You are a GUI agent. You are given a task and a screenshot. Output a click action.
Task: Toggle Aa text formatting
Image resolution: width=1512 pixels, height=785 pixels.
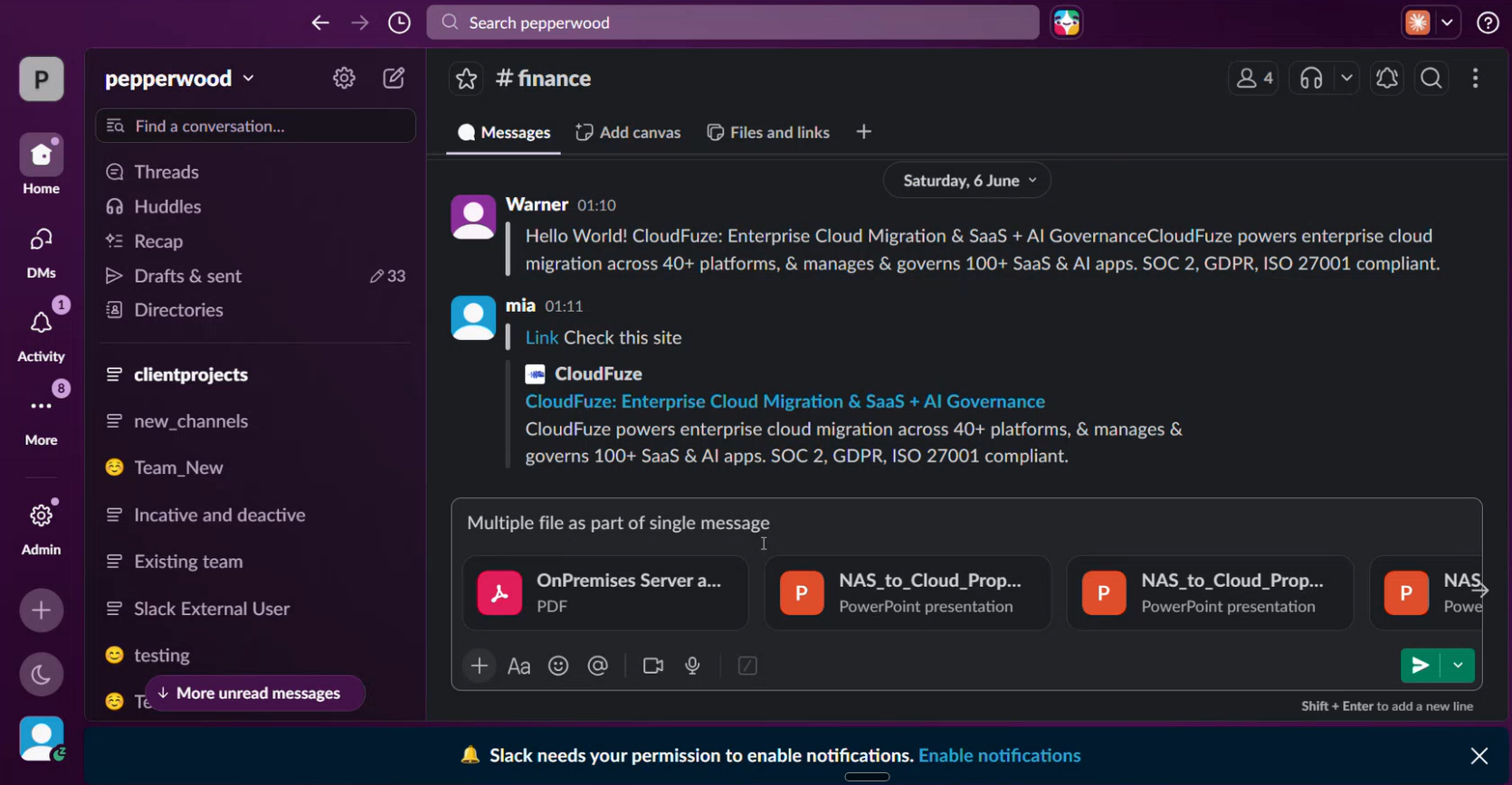coord(518,667)
